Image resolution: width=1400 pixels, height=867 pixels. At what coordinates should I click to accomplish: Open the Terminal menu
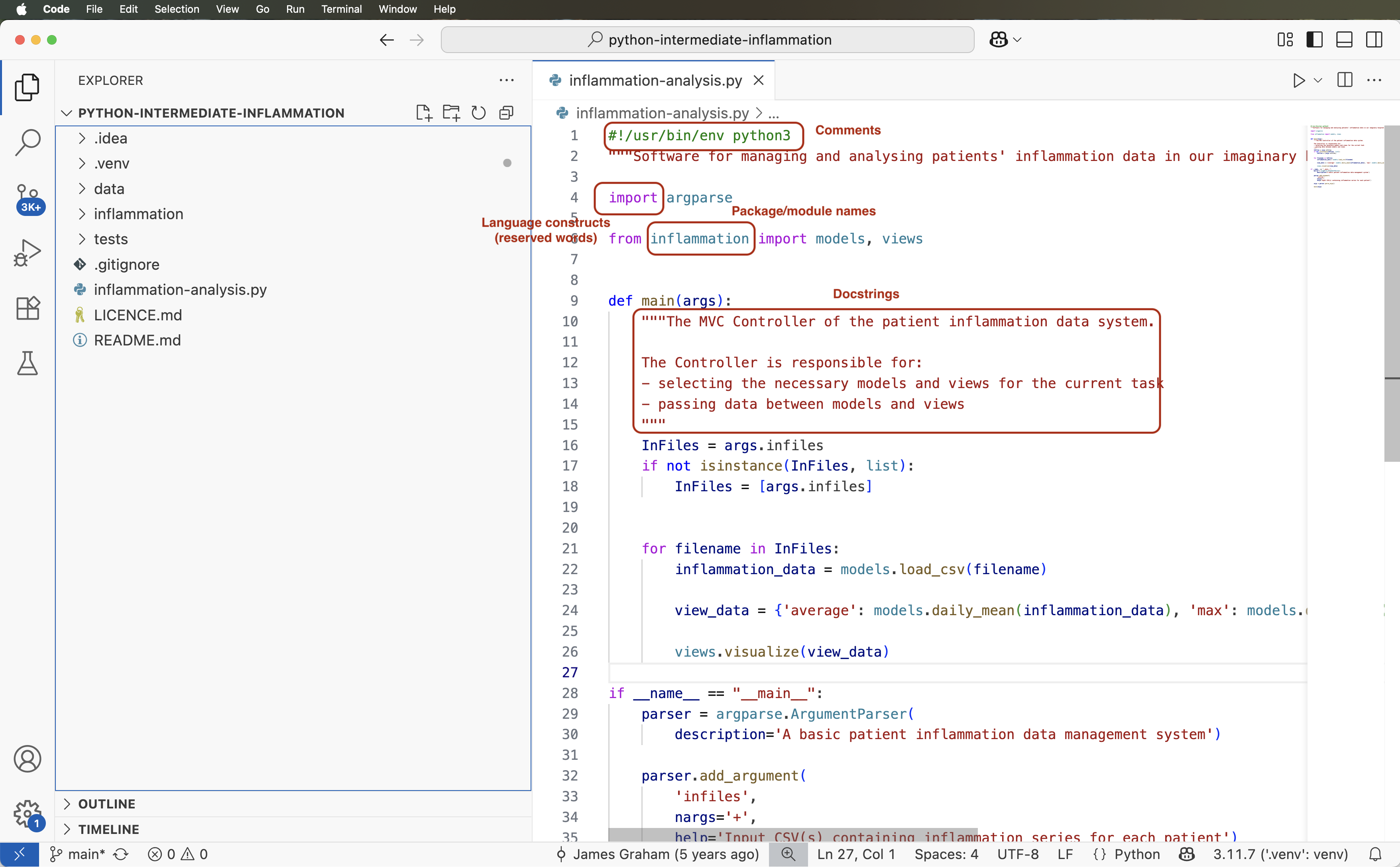[342, 9]
